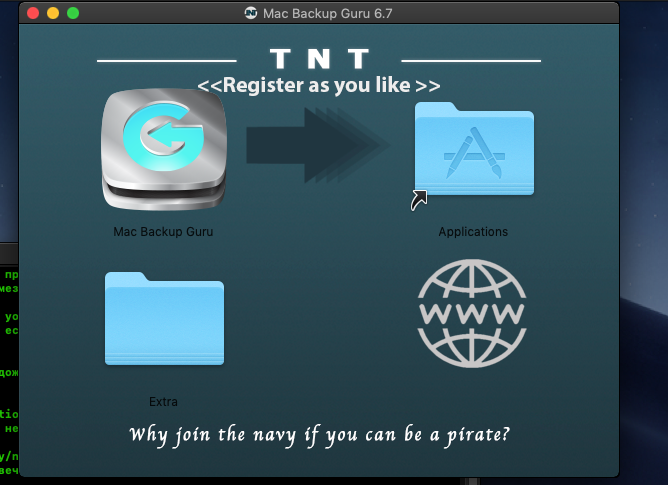Image resolution: width=668 pixels, height=485 pixels.
Task: Close the Mac Backup Guru window
Action: 33,13
